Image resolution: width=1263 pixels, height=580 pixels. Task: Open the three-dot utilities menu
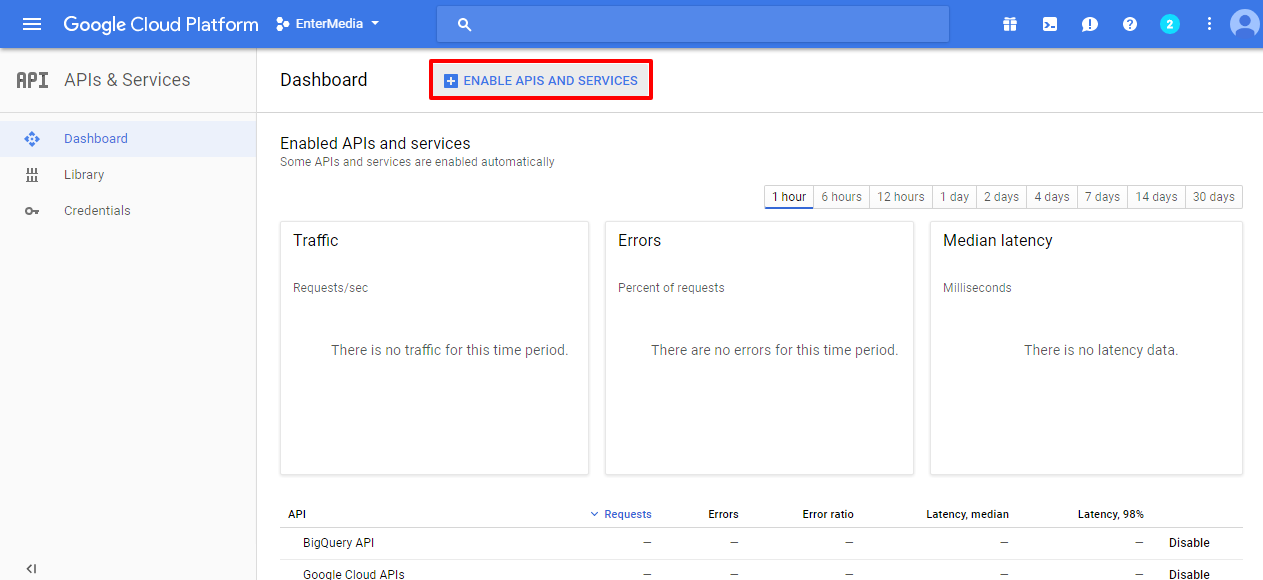(x=1210, y=24)
